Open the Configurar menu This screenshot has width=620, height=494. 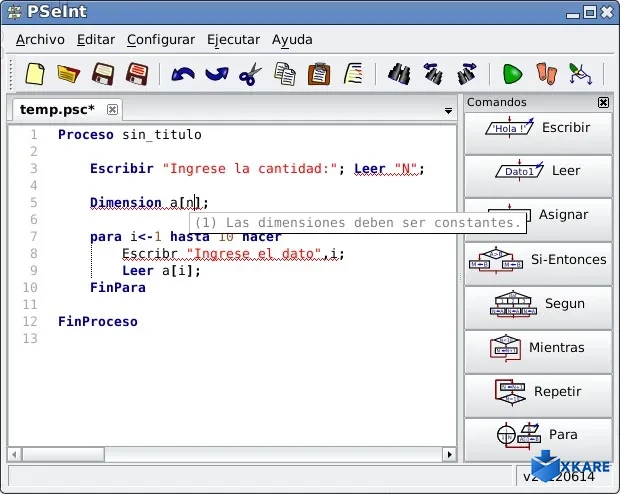(x=161, y=40)
